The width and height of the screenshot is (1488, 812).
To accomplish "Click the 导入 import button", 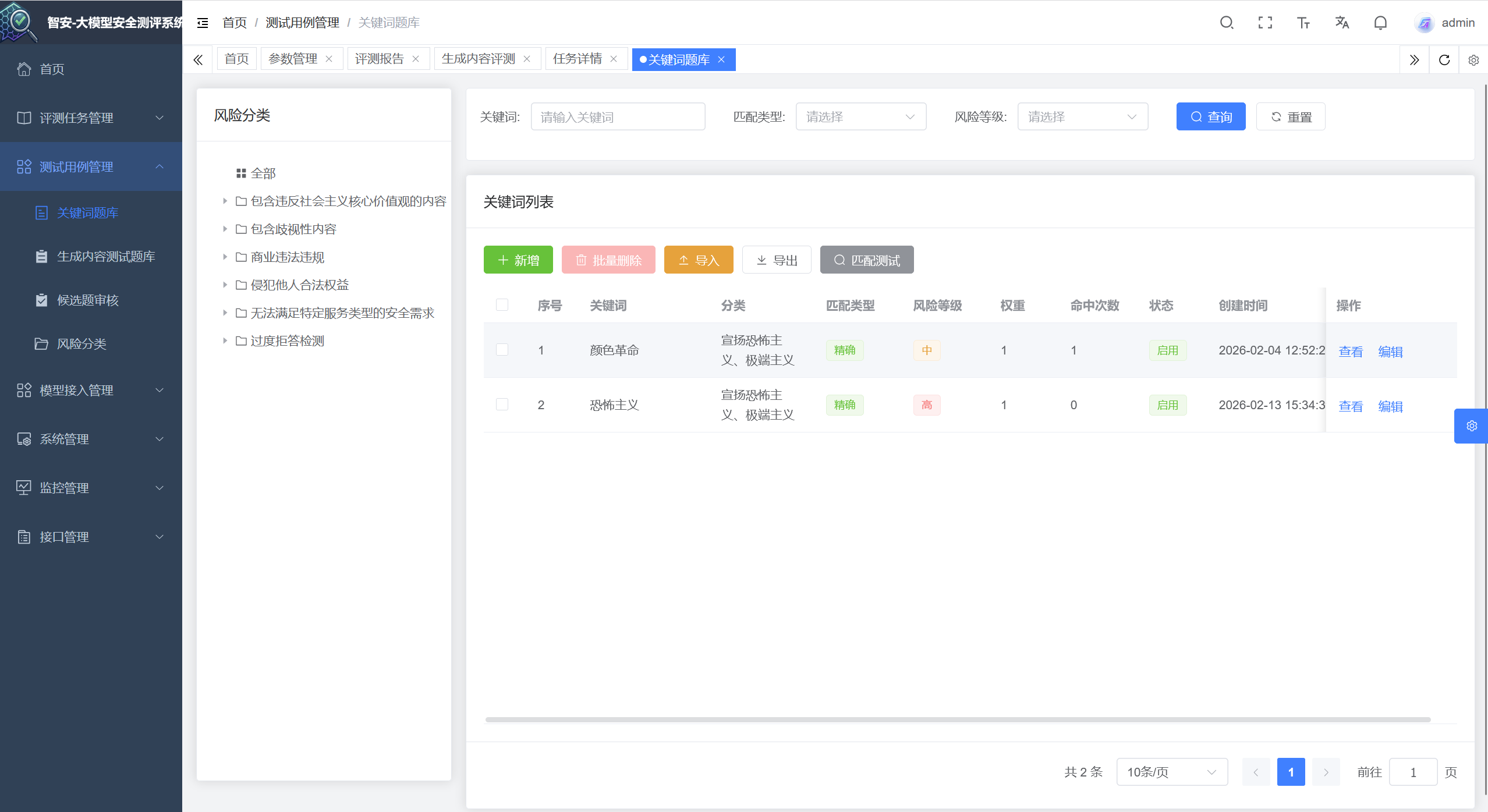I will click(x=699, y=260).
